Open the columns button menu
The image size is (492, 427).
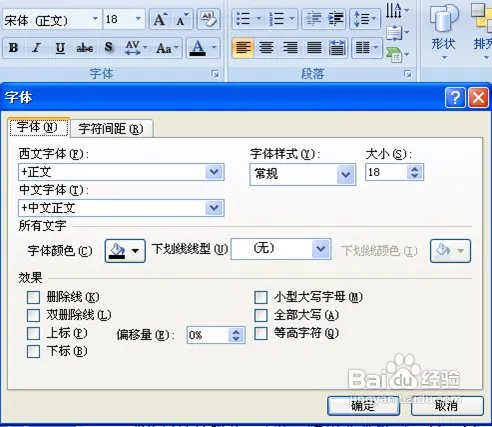[x=367, y=48]
